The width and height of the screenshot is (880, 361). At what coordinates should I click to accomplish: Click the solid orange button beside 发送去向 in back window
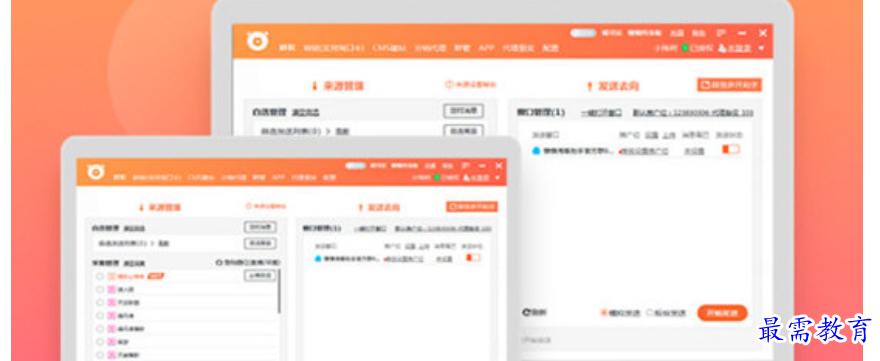point(730,85)
